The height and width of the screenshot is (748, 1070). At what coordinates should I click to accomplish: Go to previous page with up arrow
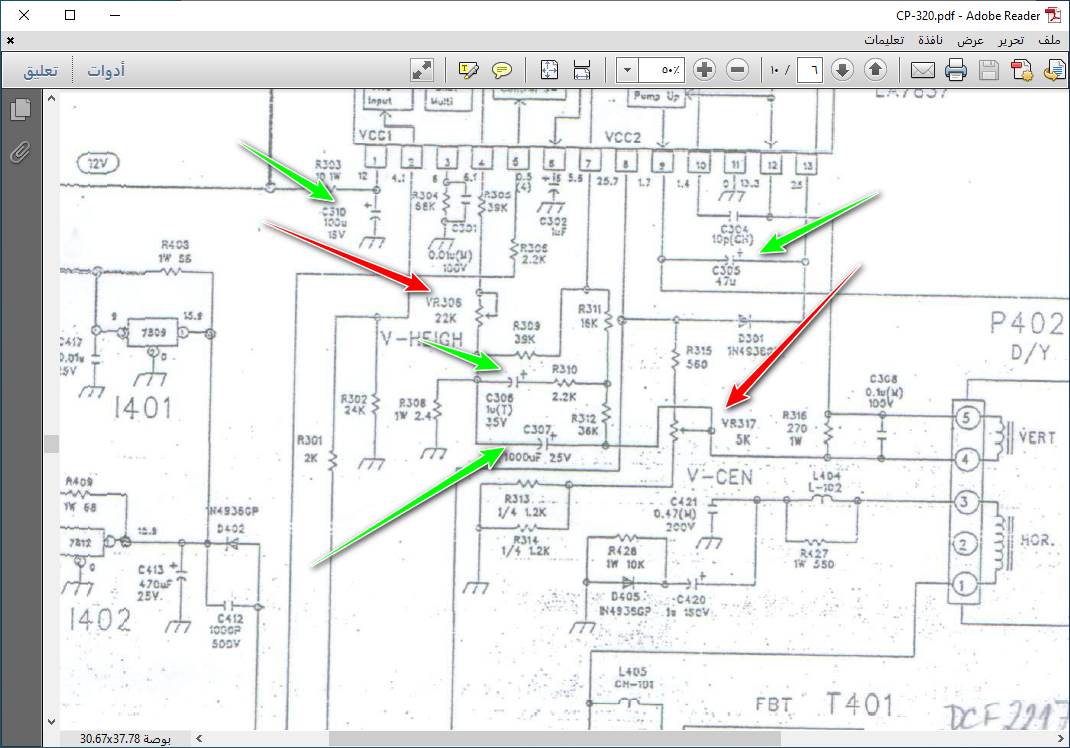pyautogui.click(x=875, y=70)
